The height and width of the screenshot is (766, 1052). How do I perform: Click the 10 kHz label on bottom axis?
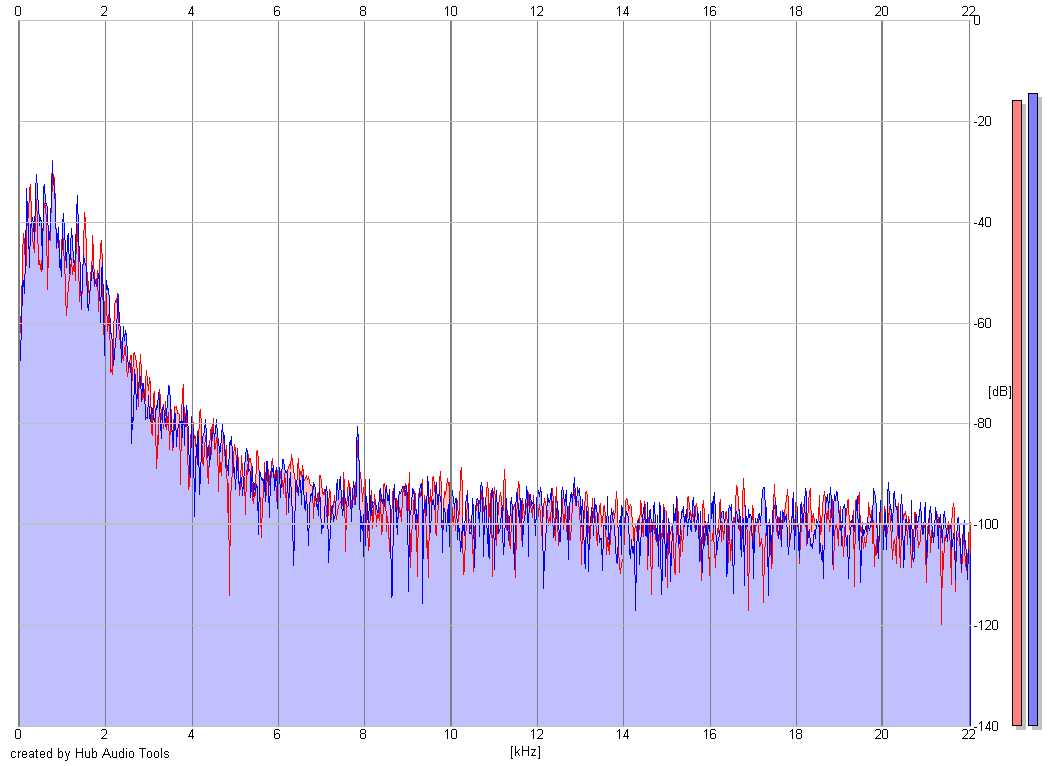click(450, 734)
